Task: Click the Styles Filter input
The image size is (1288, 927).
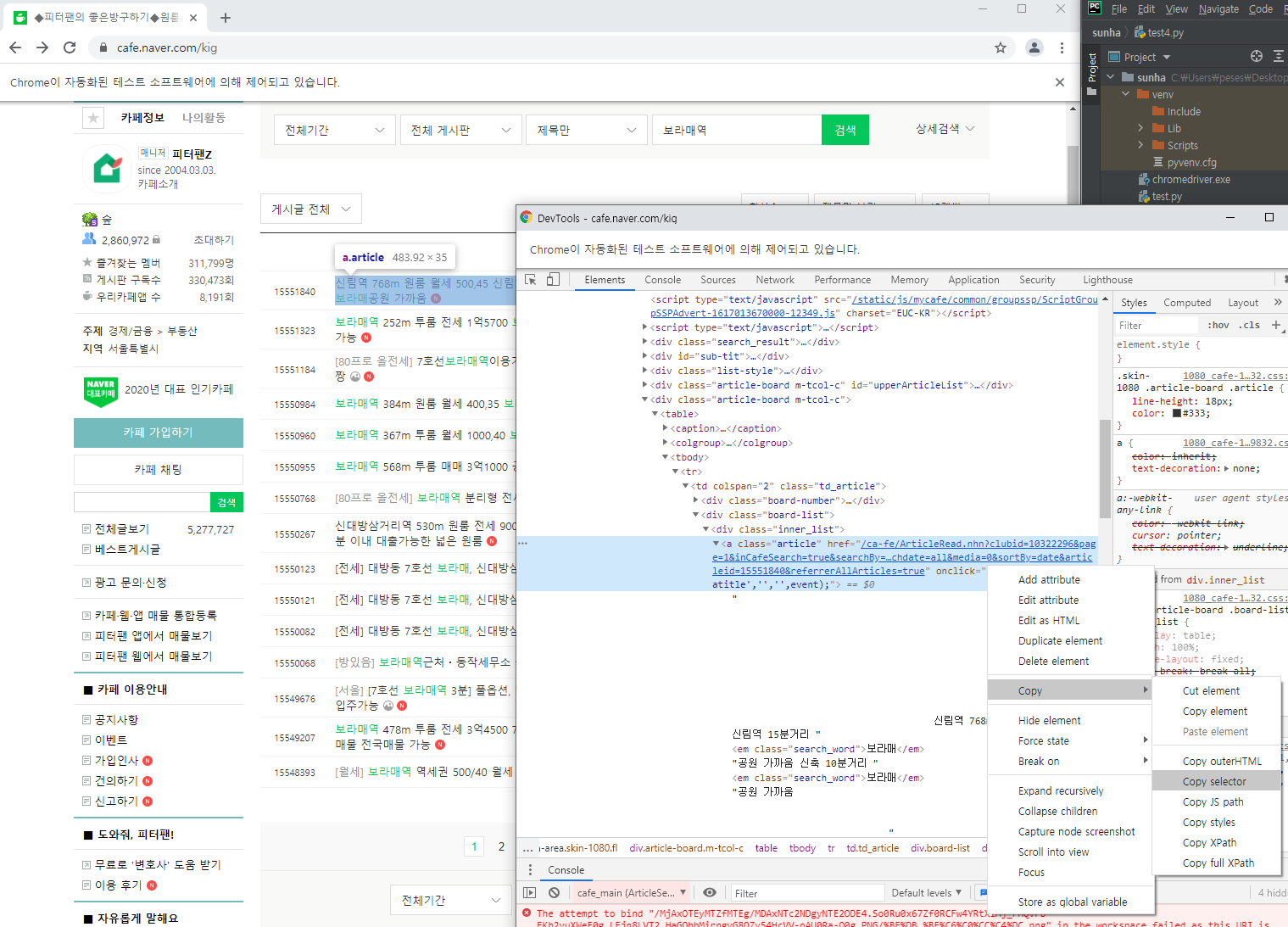Action: point(1157,326)
